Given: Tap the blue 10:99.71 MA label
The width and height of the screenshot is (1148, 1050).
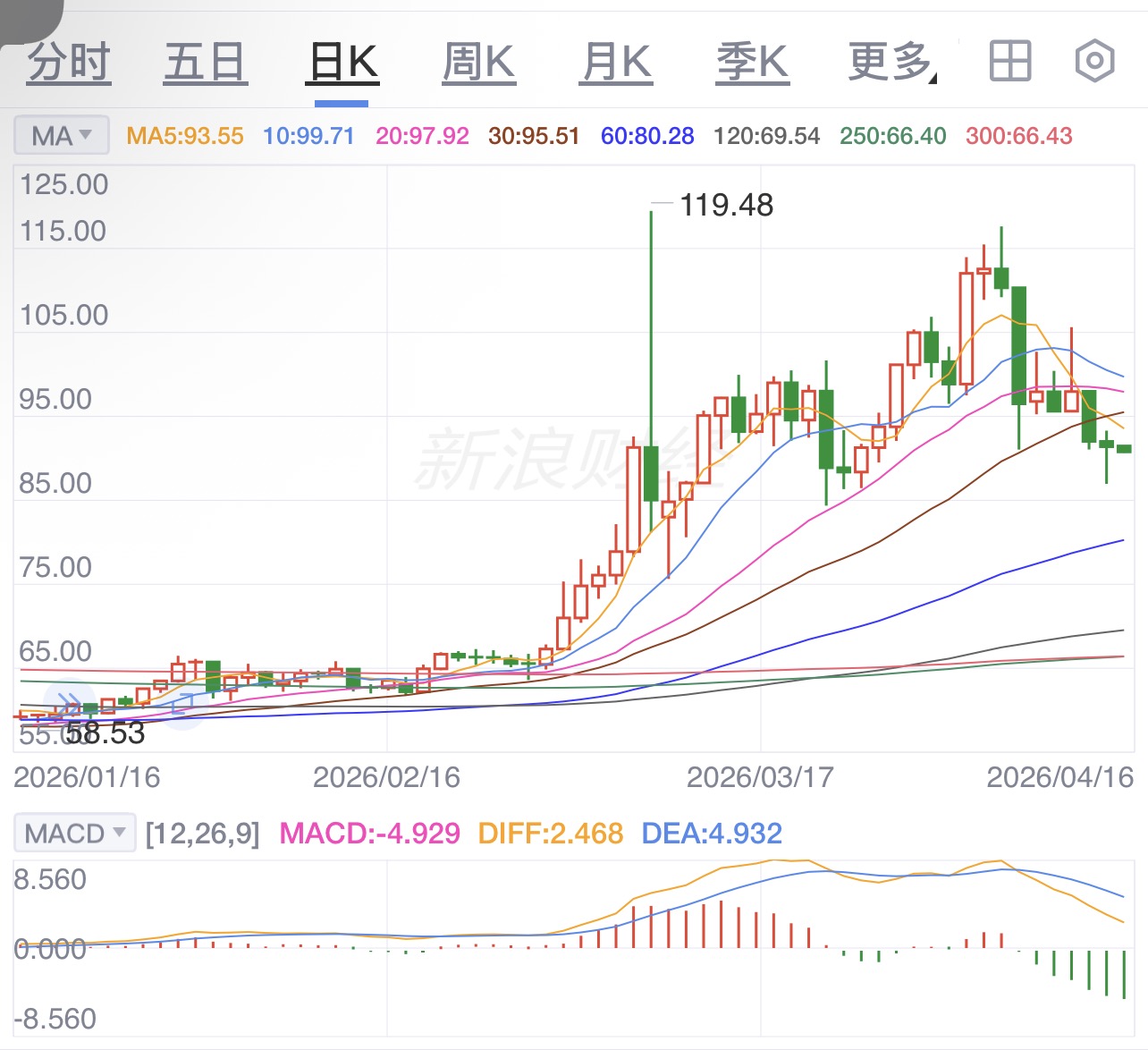Looking at the screenshot, I should pyautogui.click(x=308, y=136).
